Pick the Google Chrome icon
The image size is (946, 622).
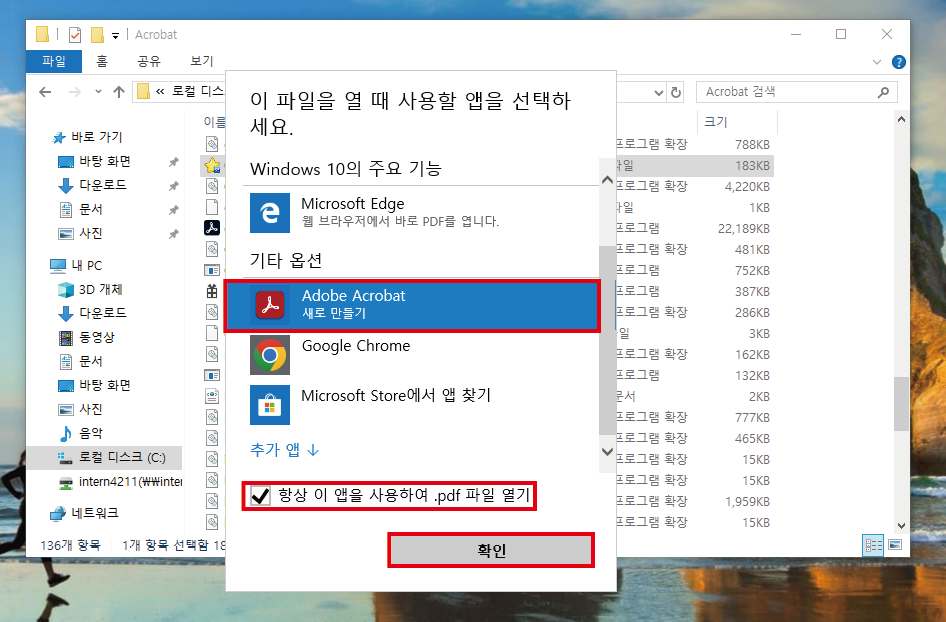(x=270, y=355)
